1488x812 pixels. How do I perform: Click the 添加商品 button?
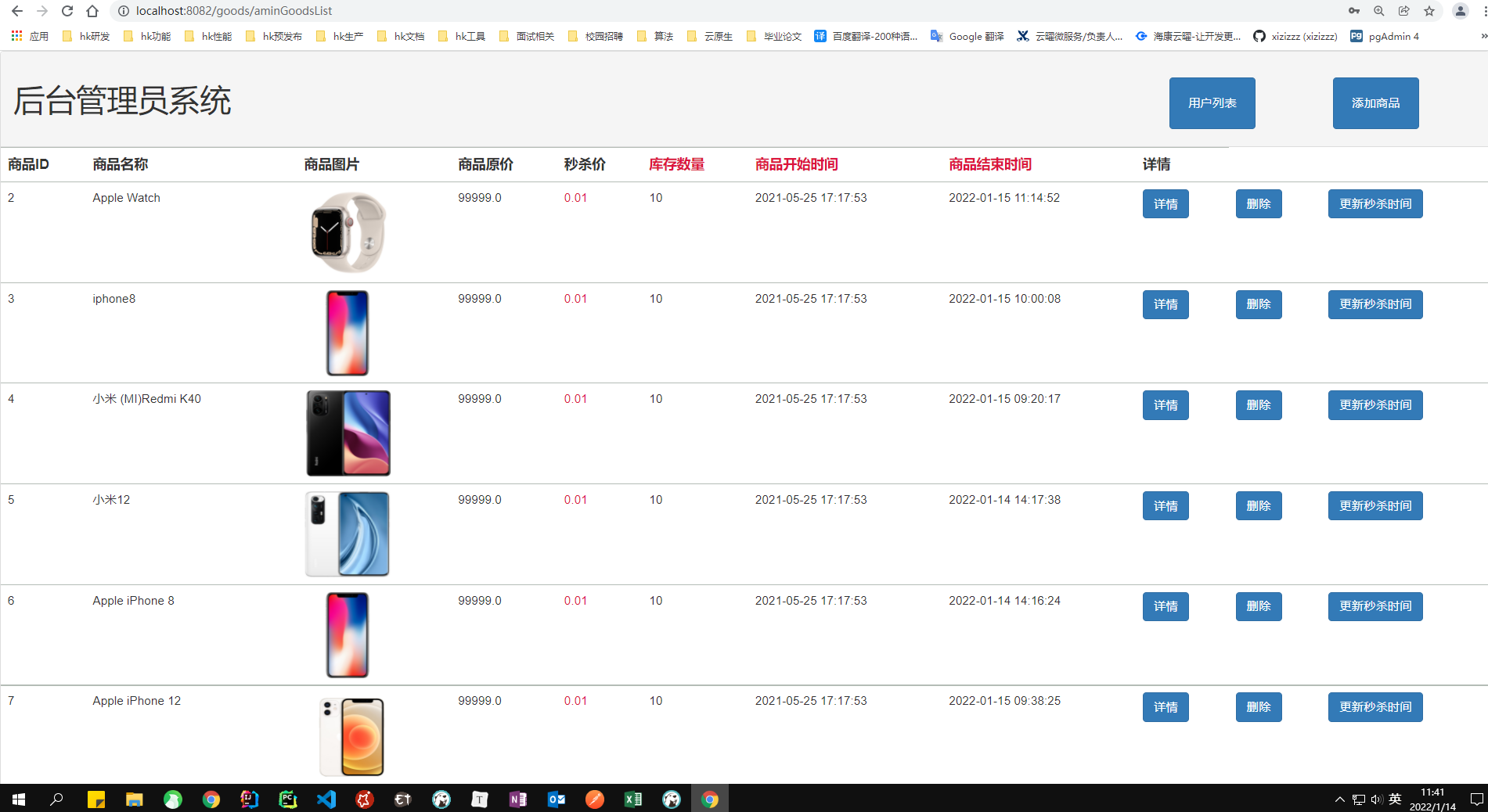click(1375, 102)
